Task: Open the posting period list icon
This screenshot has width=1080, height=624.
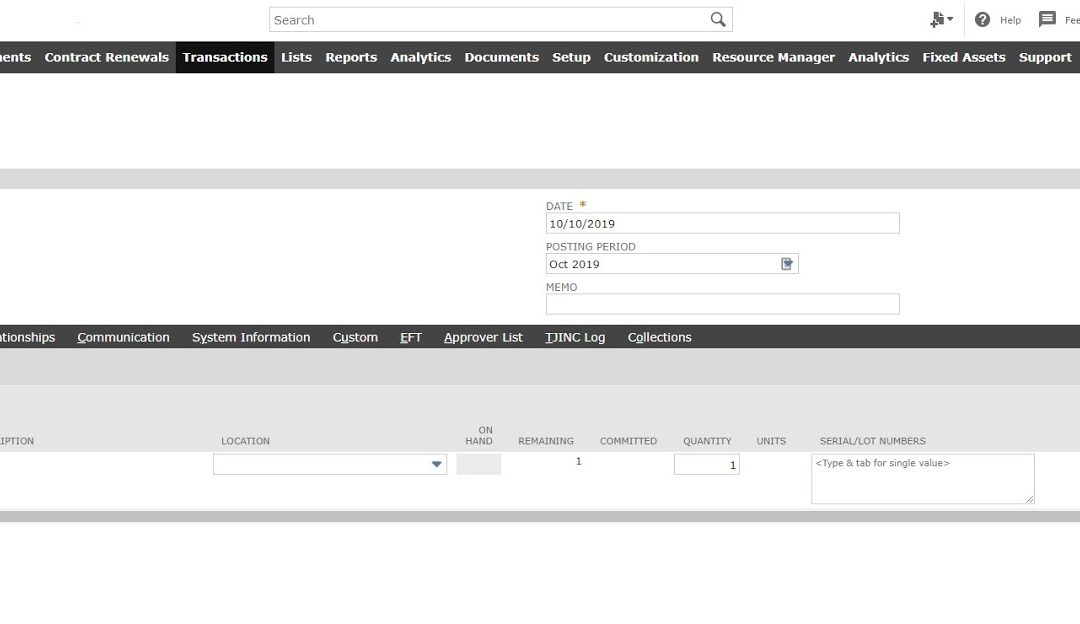Action: click(787, 264)
